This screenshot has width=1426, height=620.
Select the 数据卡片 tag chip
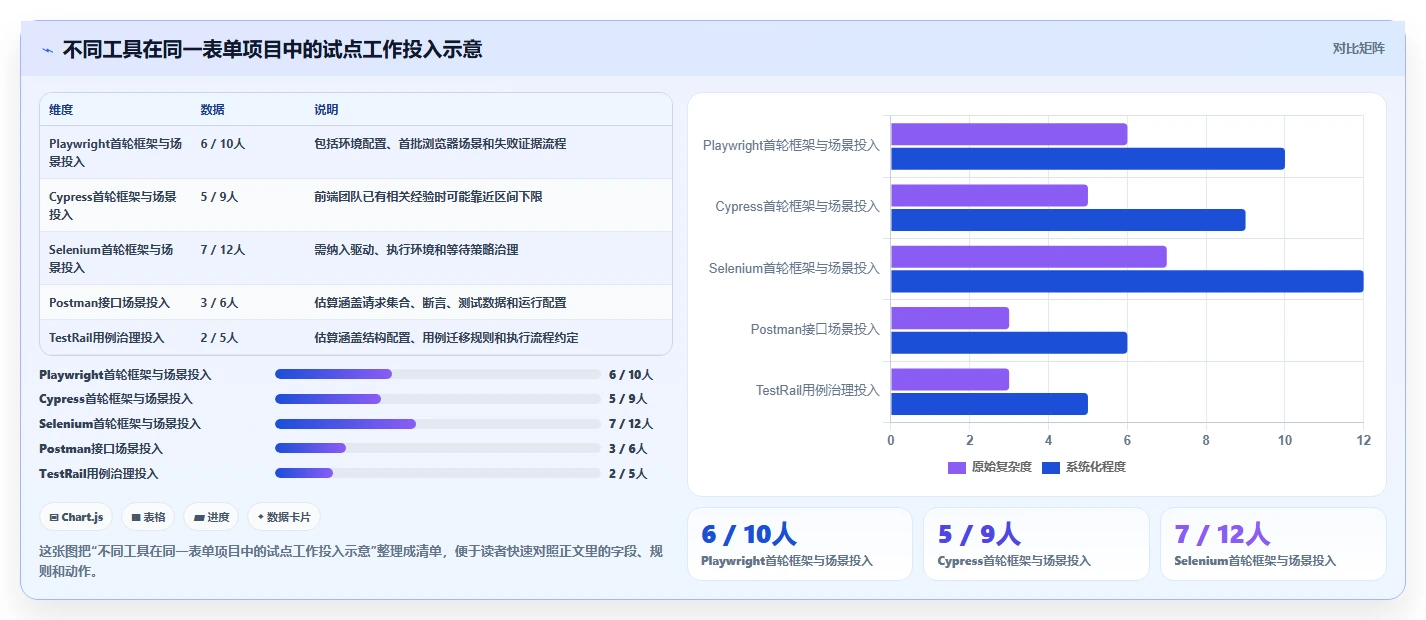click(284, 517)
